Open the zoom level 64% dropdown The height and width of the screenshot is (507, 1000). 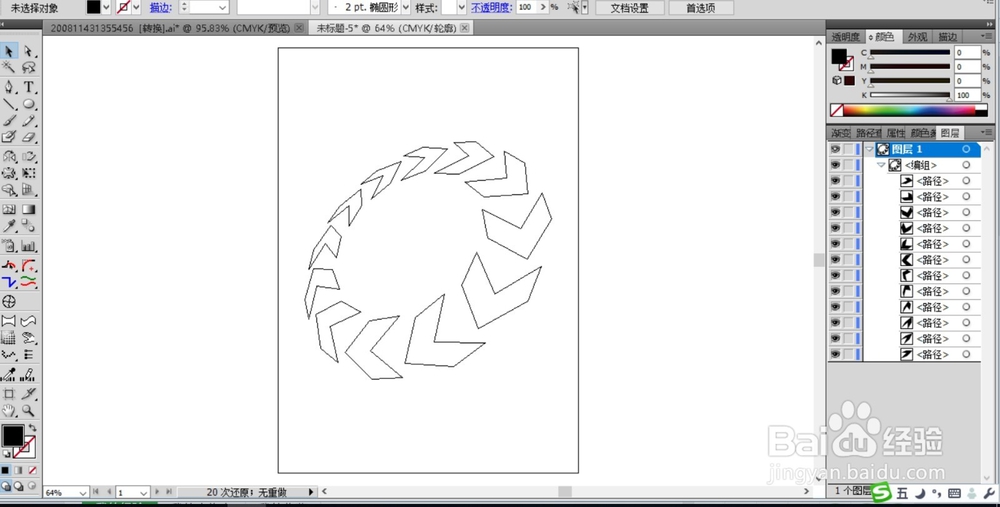click(x=83, y=492)
